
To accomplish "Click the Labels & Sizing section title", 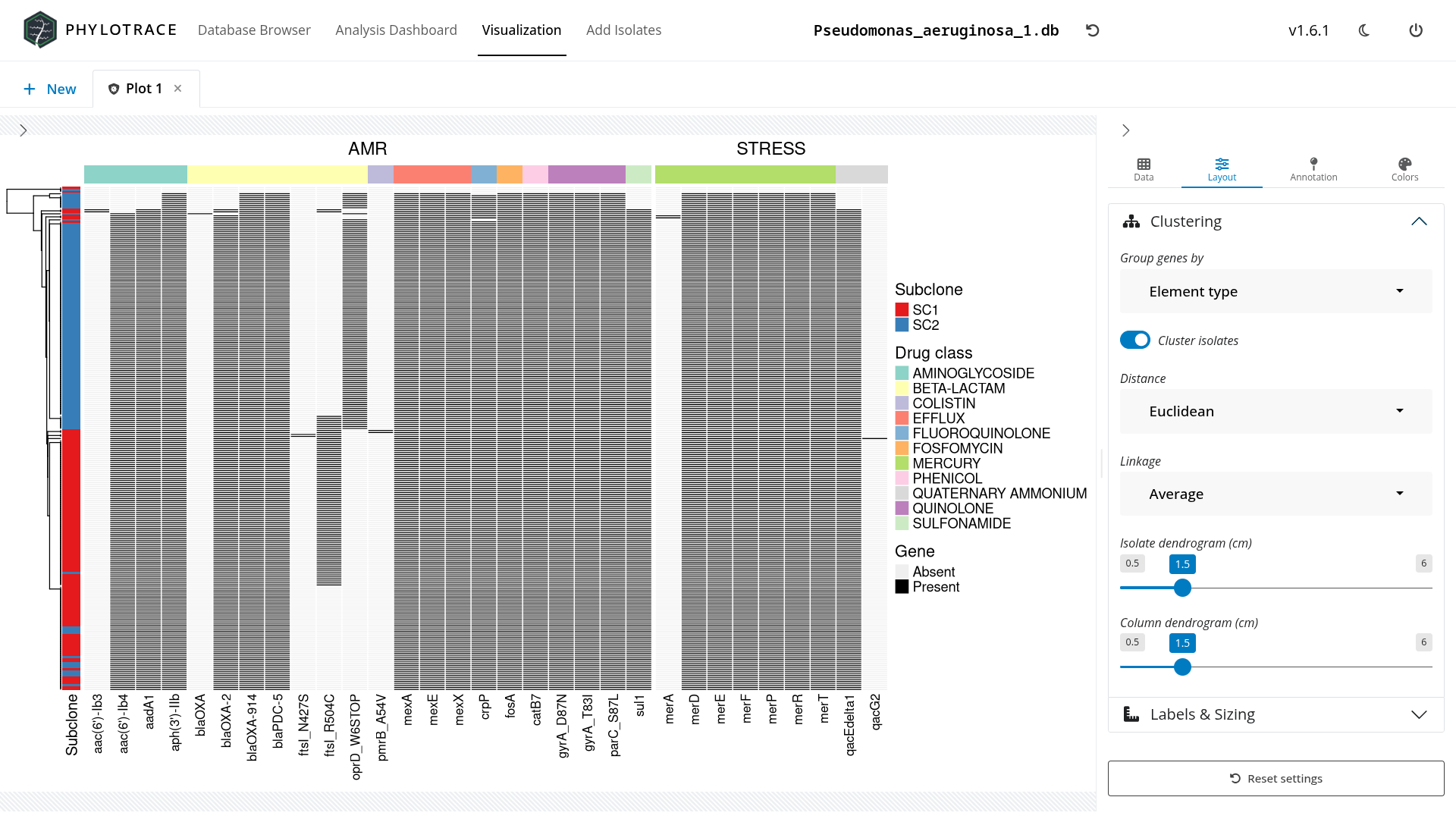I will [x=1203, y=714].
